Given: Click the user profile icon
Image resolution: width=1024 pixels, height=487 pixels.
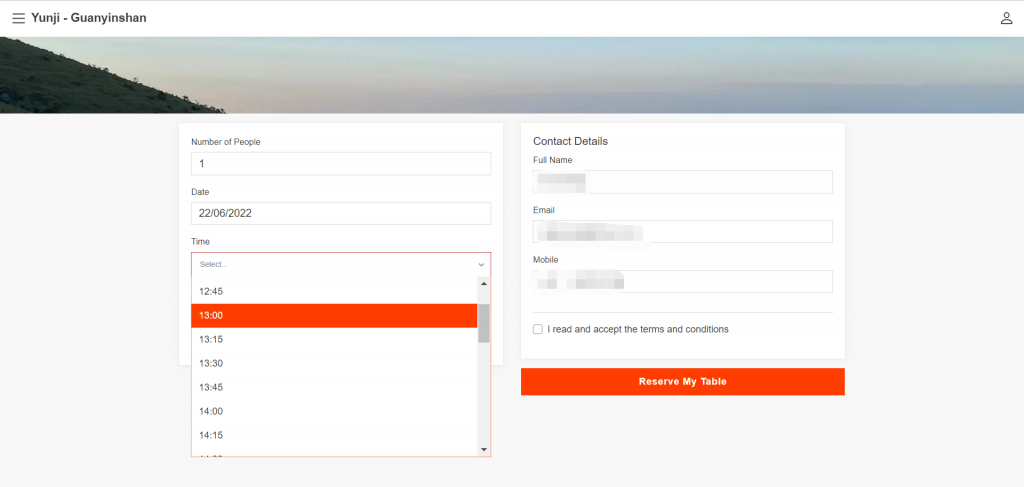Looking at the screenshot, I should pyautogui.click(x=1006, y=18).
